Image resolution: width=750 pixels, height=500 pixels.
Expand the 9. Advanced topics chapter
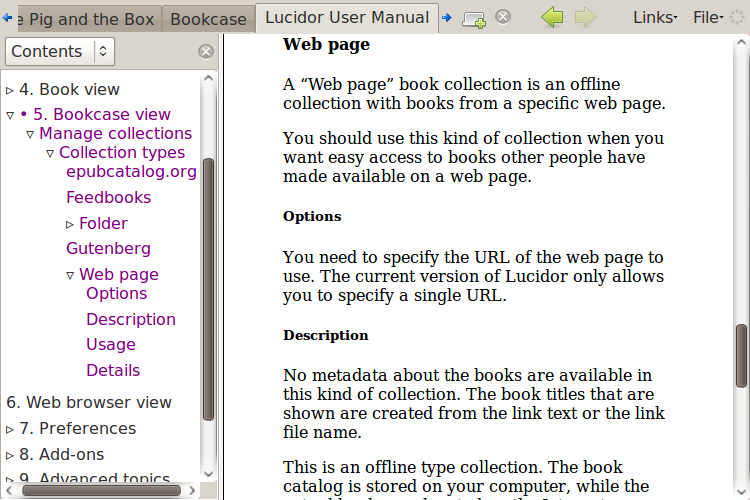pyautogui.click(x=10, y=478)
